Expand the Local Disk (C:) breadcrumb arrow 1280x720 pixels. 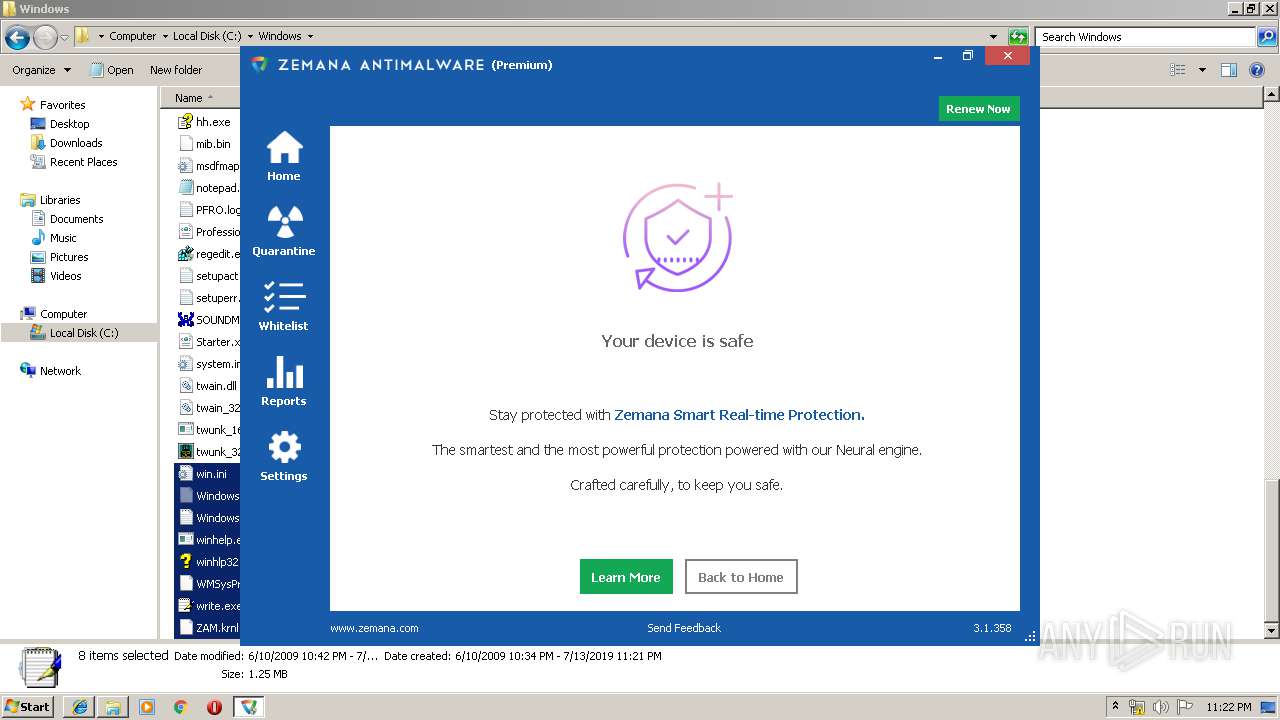(250, 36)
